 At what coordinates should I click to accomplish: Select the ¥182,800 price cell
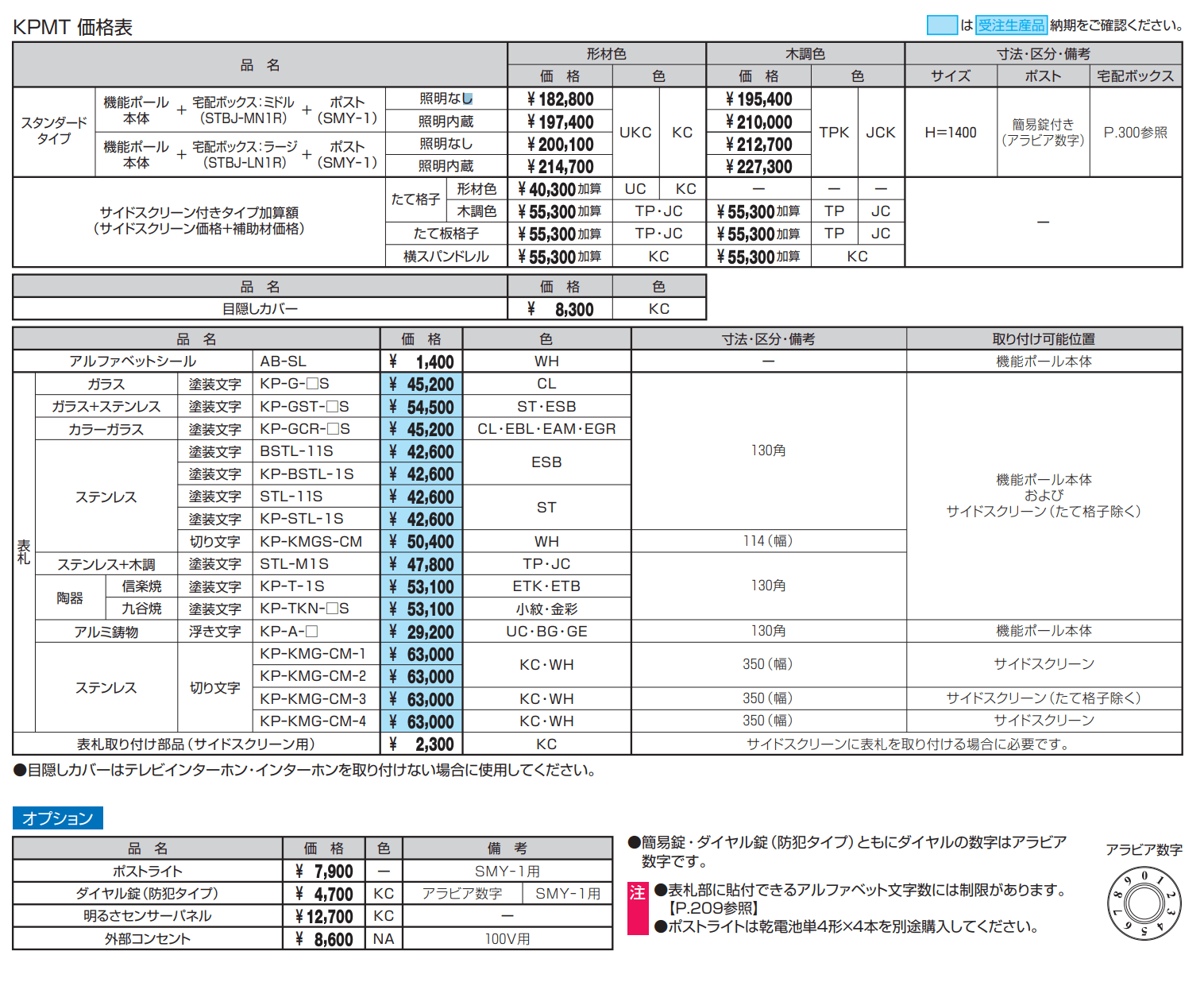[560, 99]
